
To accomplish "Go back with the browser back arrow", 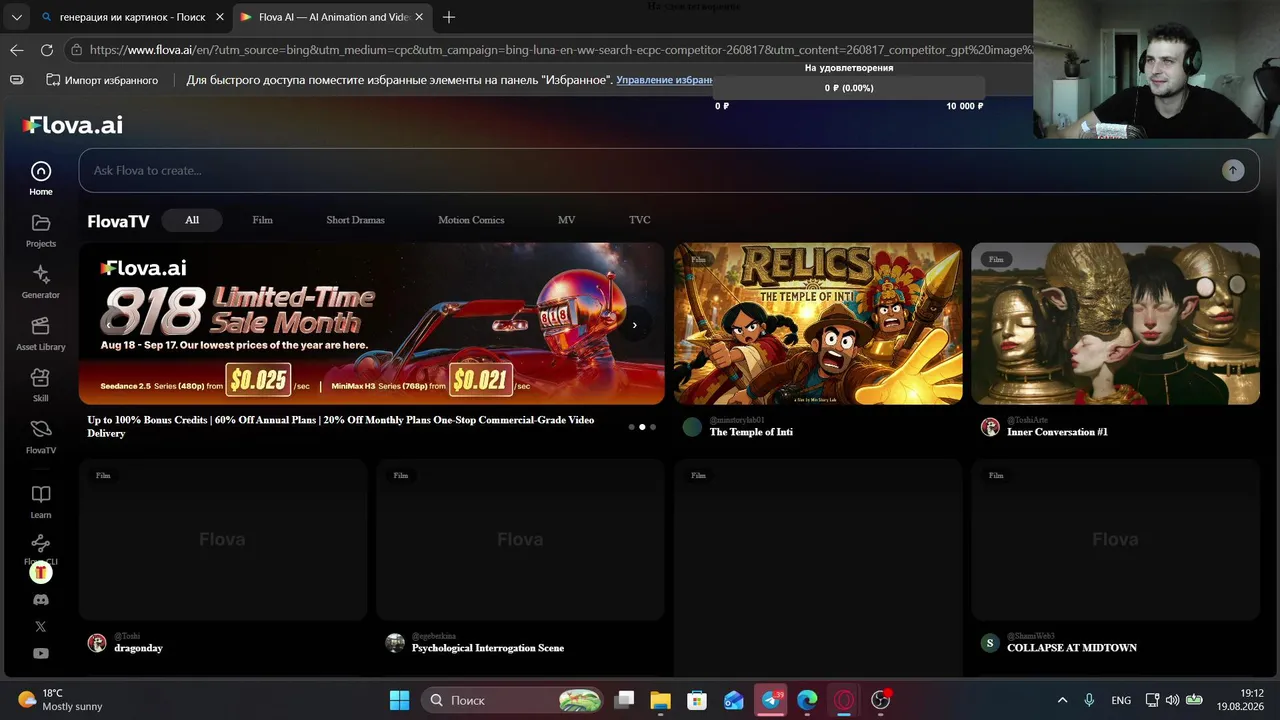I will [17, 50].
